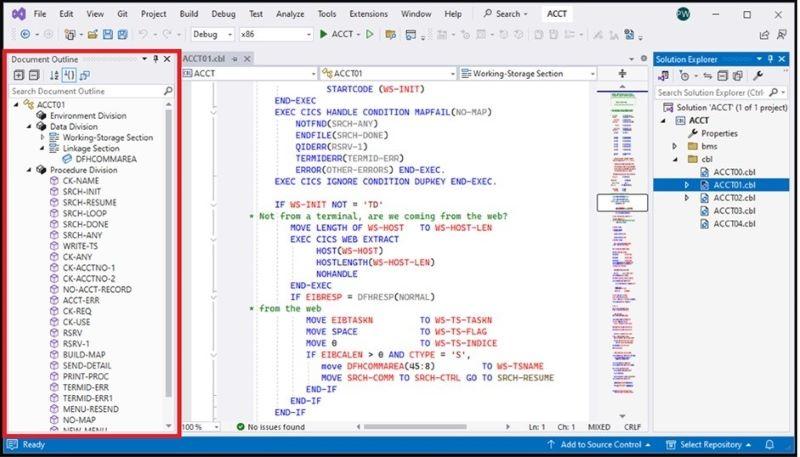Open the Extensions menu
Image resolution: width=800 pixels, height=457 pixels.
pos(369,14)
